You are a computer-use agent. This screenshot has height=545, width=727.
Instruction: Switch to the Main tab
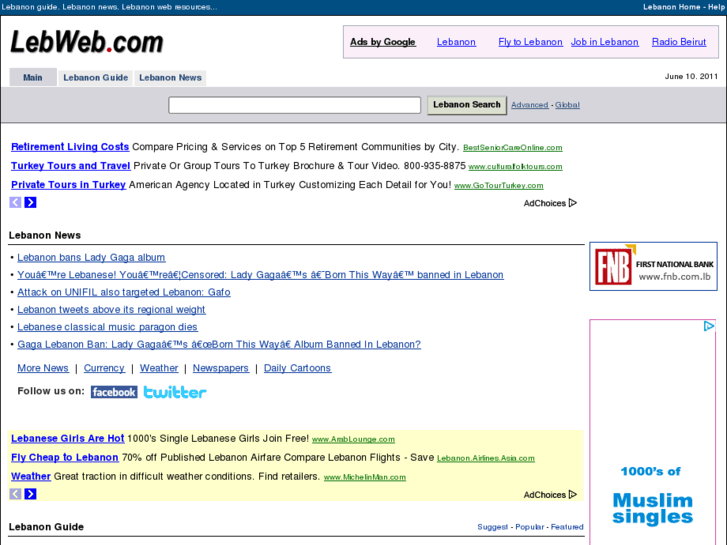click(33, 77)
